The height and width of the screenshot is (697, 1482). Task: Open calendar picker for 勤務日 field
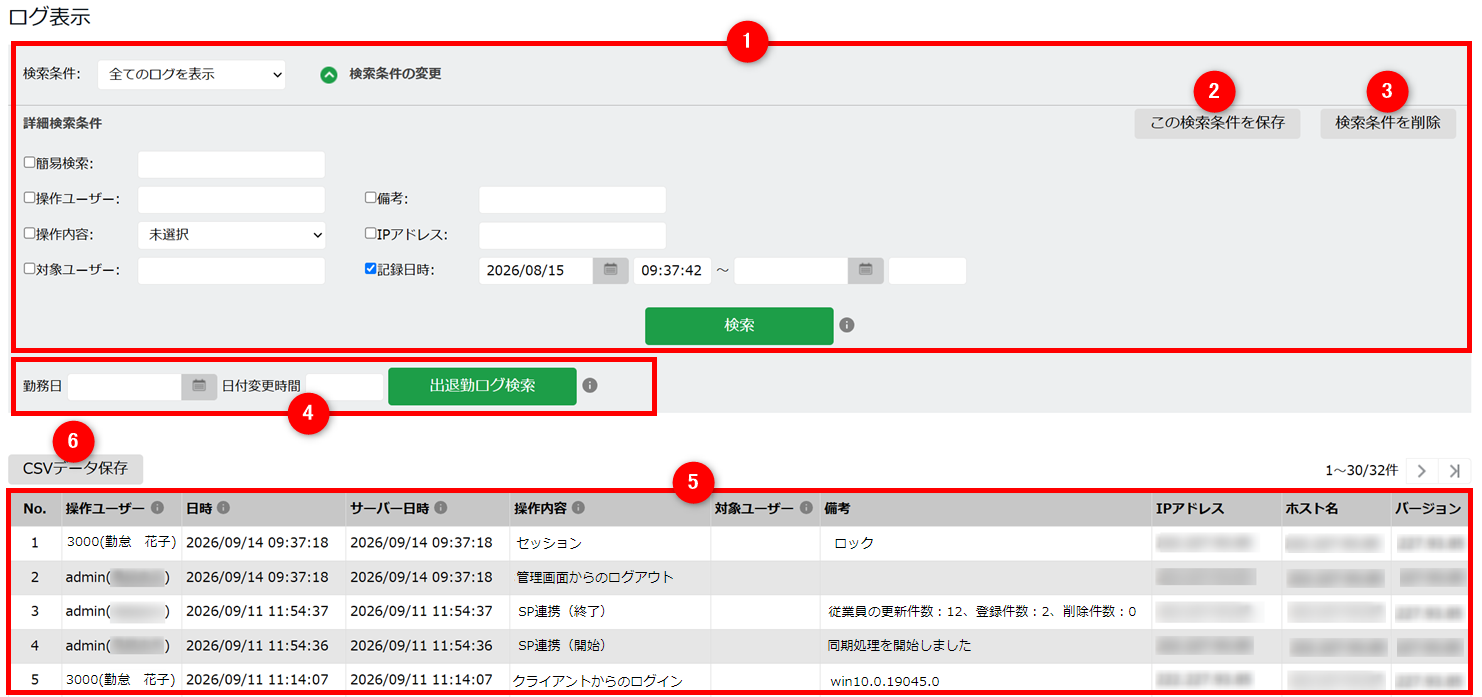199,386
